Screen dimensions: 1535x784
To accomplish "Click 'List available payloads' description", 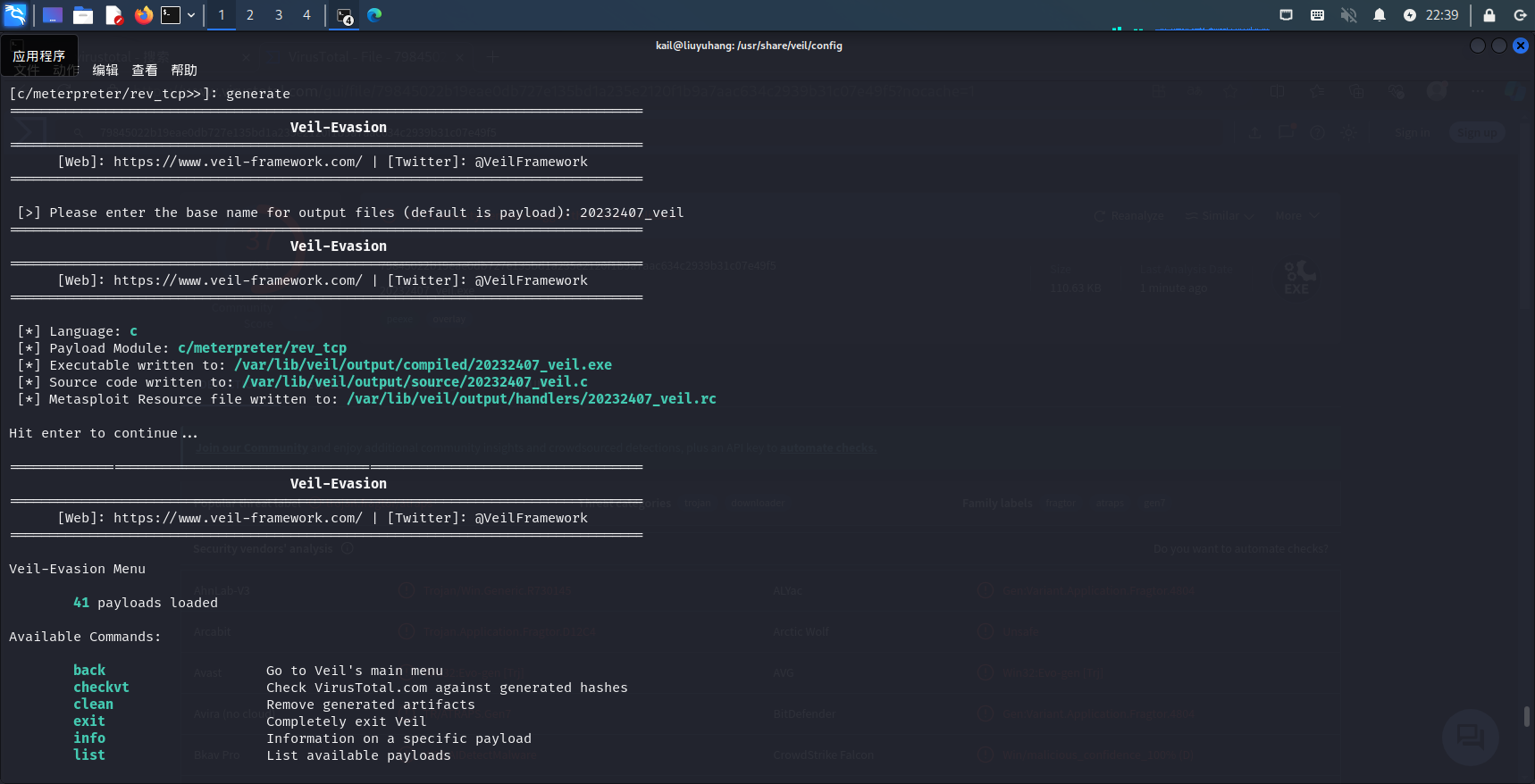I will coord(358,755).
